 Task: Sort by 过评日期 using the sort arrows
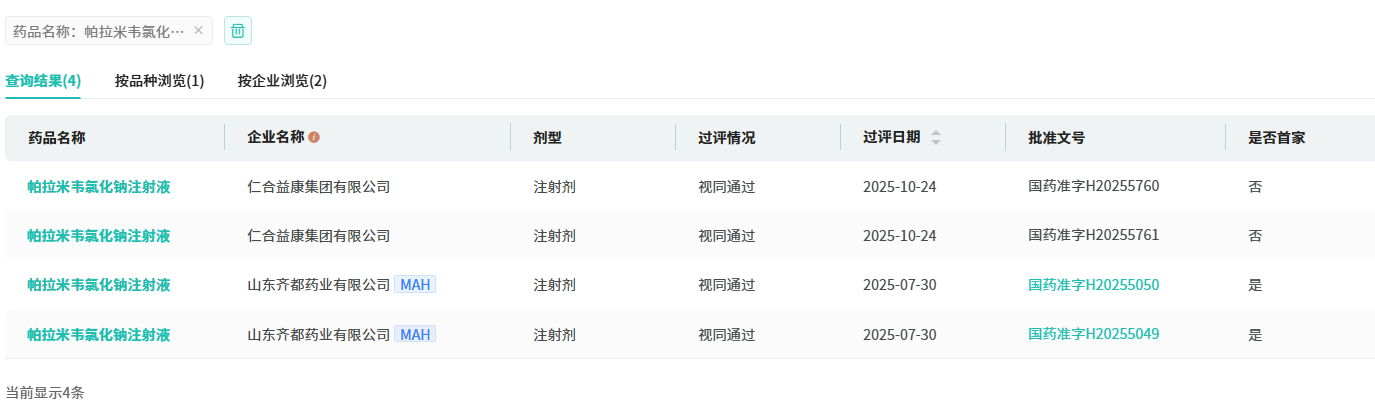tap(935, 138)
